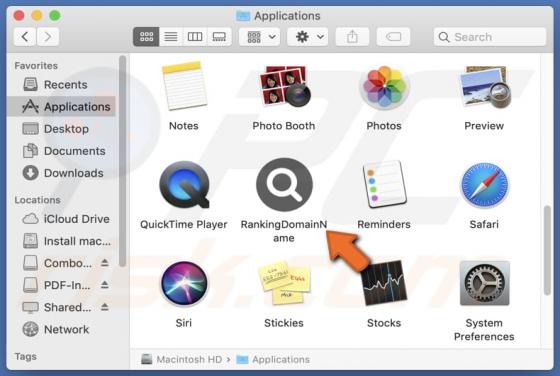Select the RankingDomainName app icon

284,185
